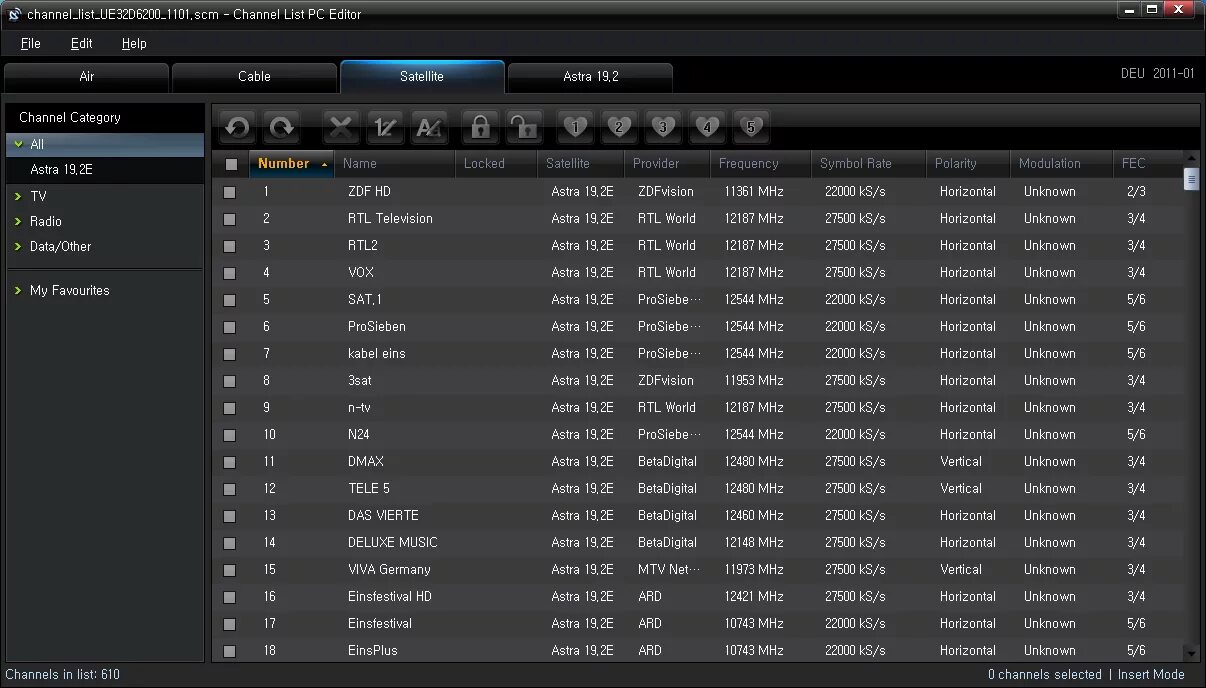
Task: Click TELE 5 channel name
Action: tap(369, 489)
